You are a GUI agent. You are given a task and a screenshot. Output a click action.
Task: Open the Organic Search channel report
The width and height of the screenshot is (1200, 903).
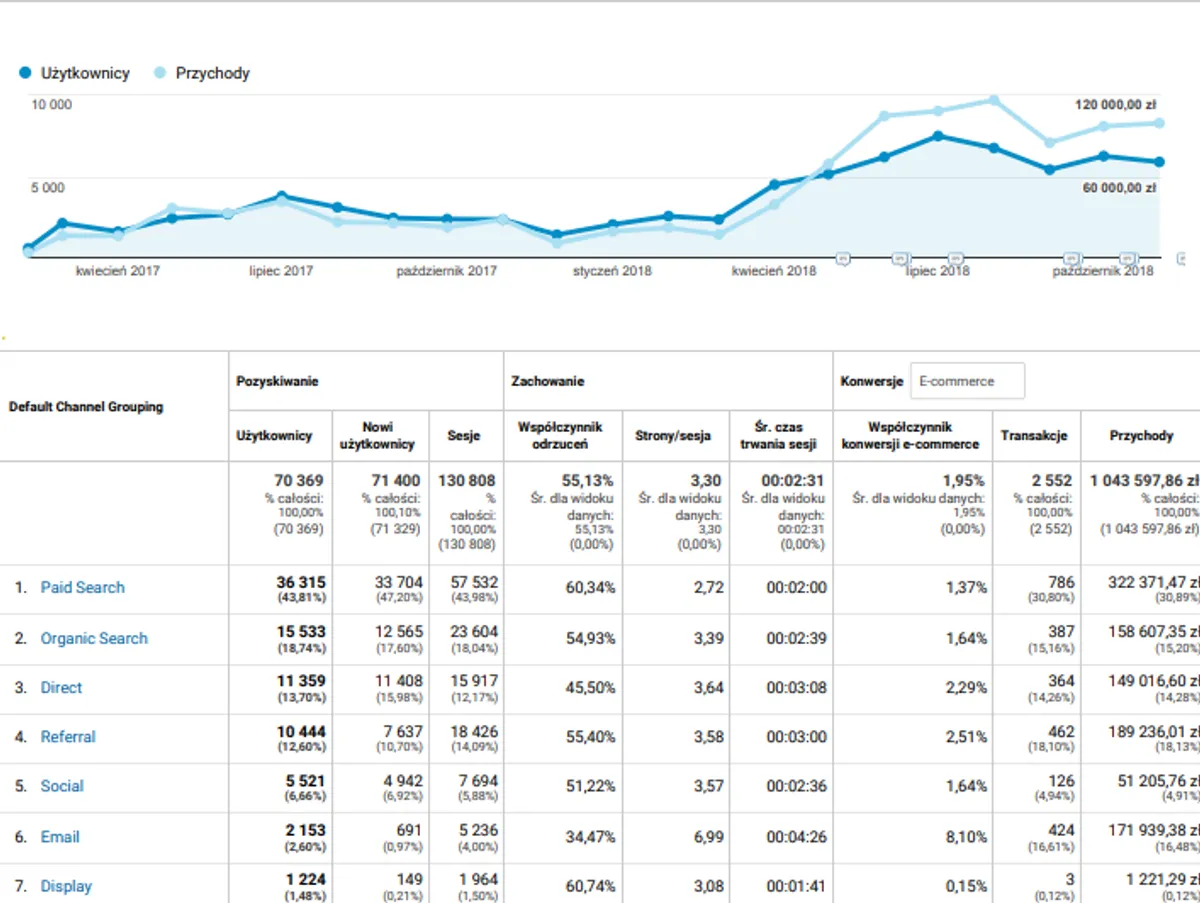coord(93,637)
